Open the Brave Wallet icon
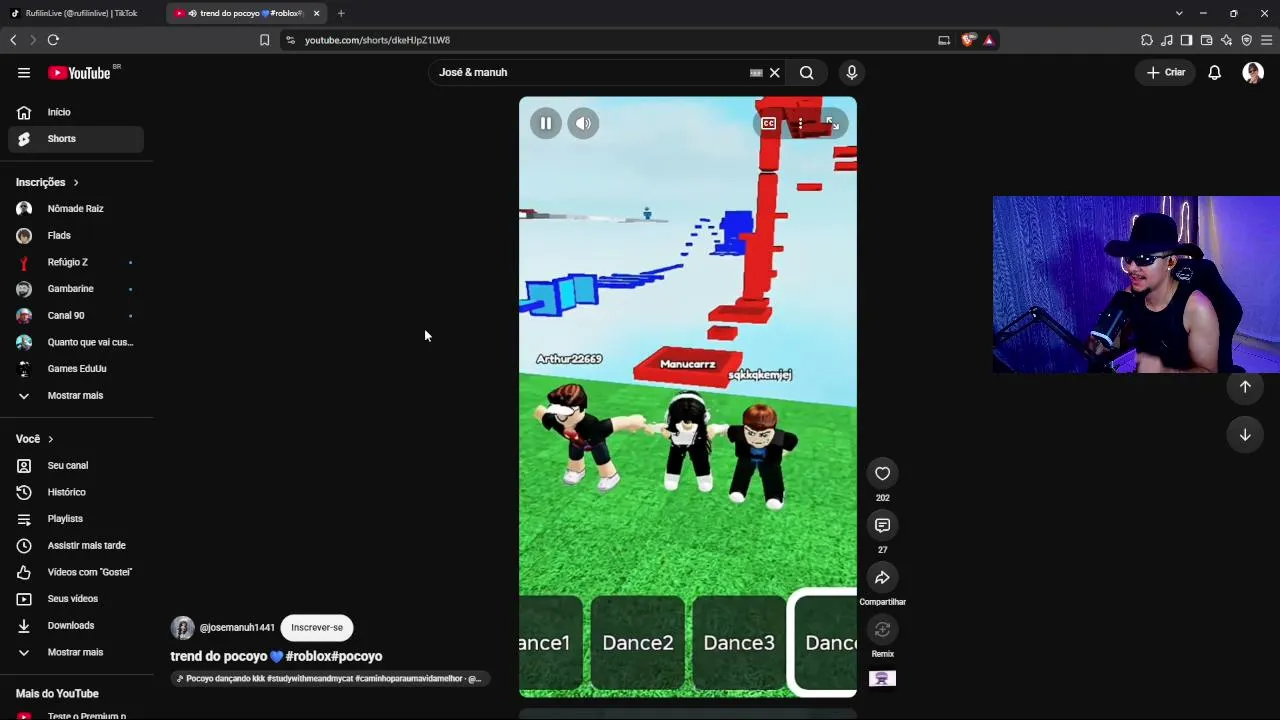 pyautogui.click(x=1206, y=40)
